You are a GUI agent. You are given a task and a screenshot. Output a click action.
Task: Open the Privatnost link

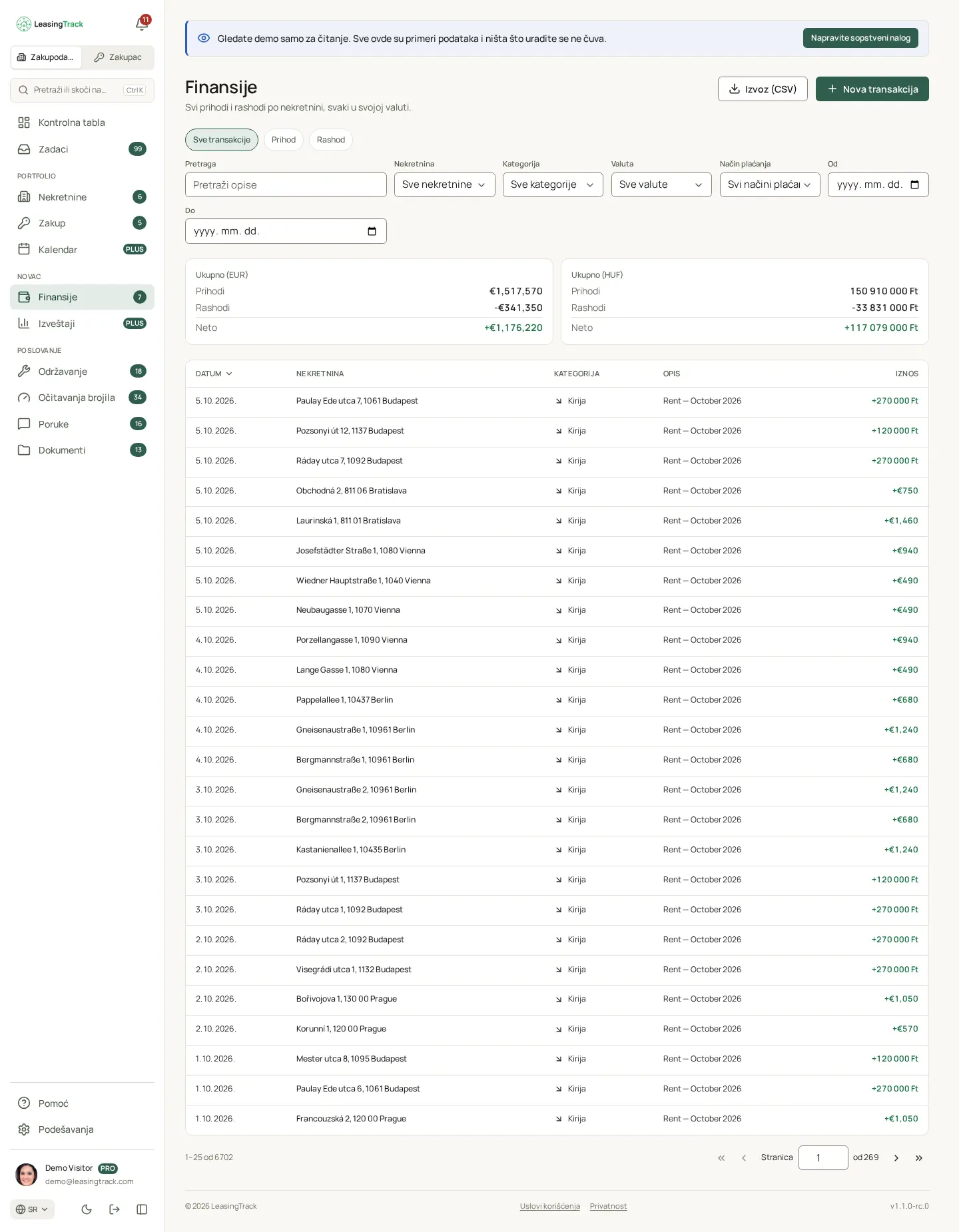click(609, 1206)
